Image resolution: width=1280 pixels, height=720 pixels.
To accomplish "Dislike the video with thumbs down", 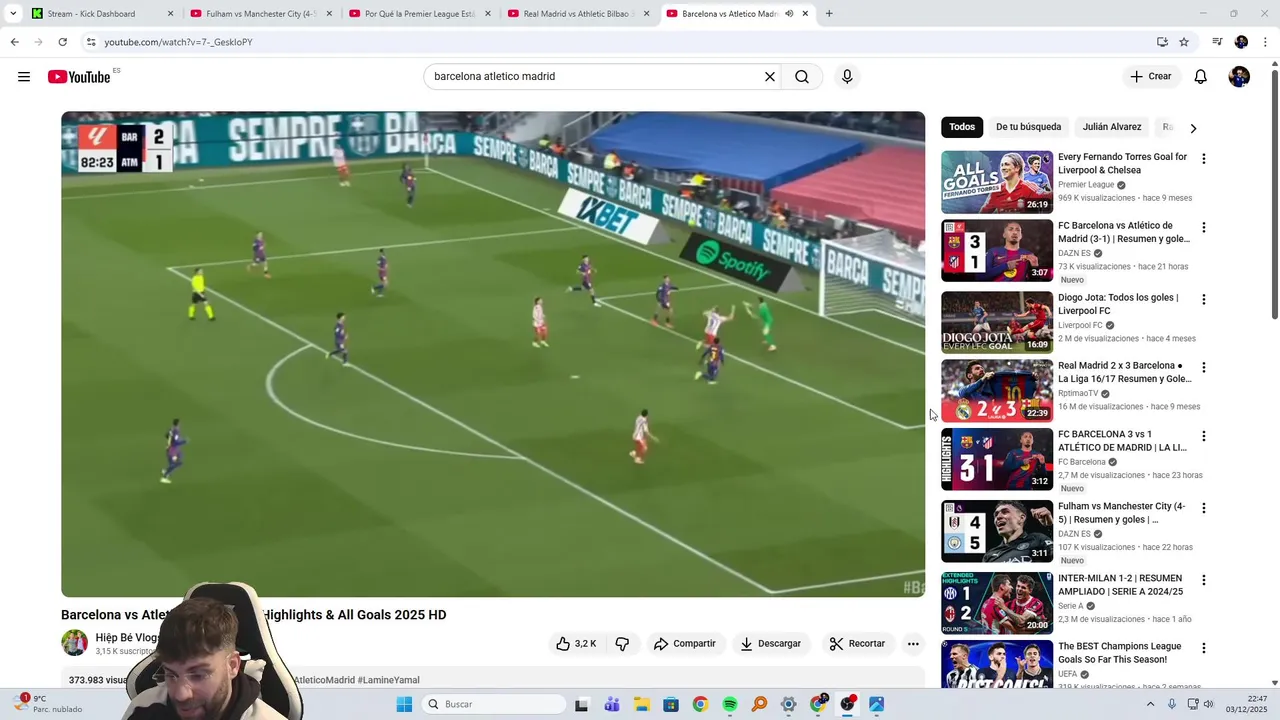I will point(622,644).
